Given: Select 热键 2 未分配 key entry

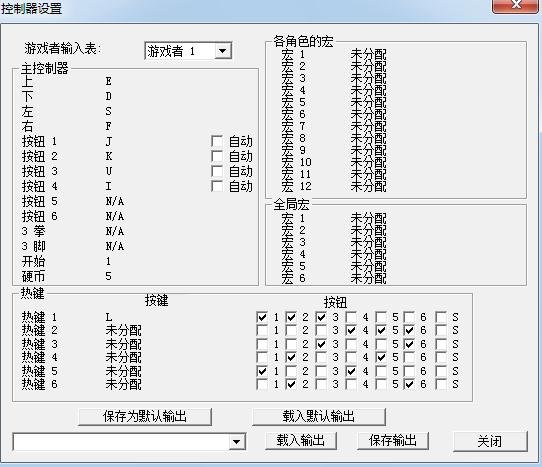Looking at the screenshot, I should (x=123, y=330).
